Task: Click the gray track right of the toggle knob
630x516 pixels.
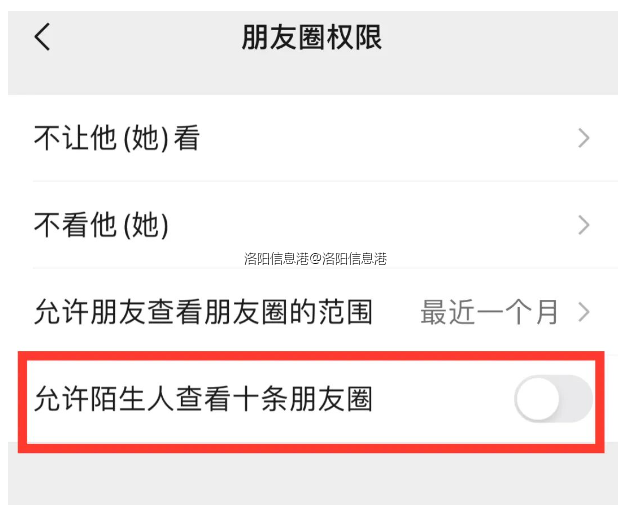Action: (576, 400)
